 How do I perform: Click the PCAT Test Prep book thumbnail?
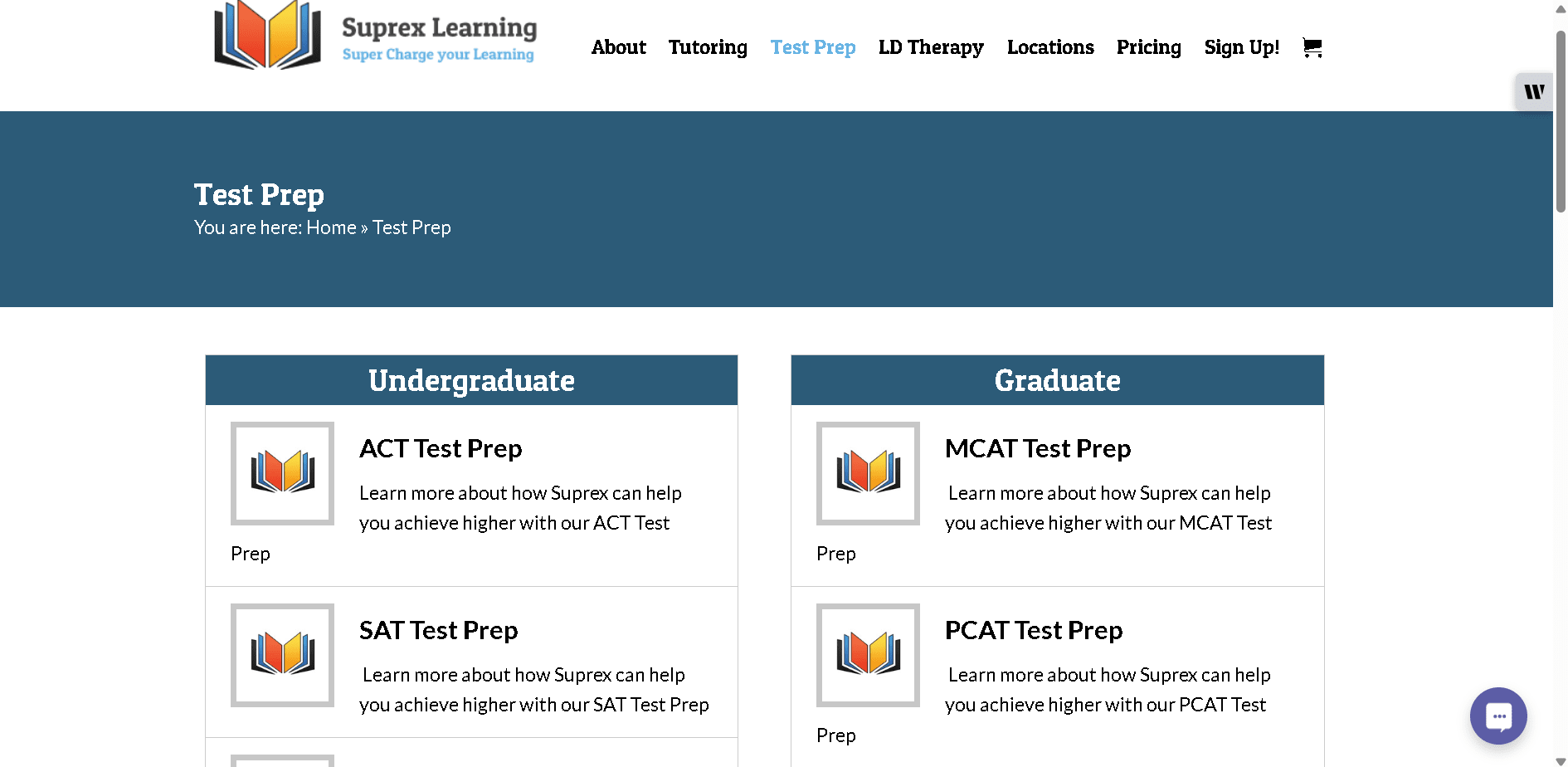coord(868,655)
